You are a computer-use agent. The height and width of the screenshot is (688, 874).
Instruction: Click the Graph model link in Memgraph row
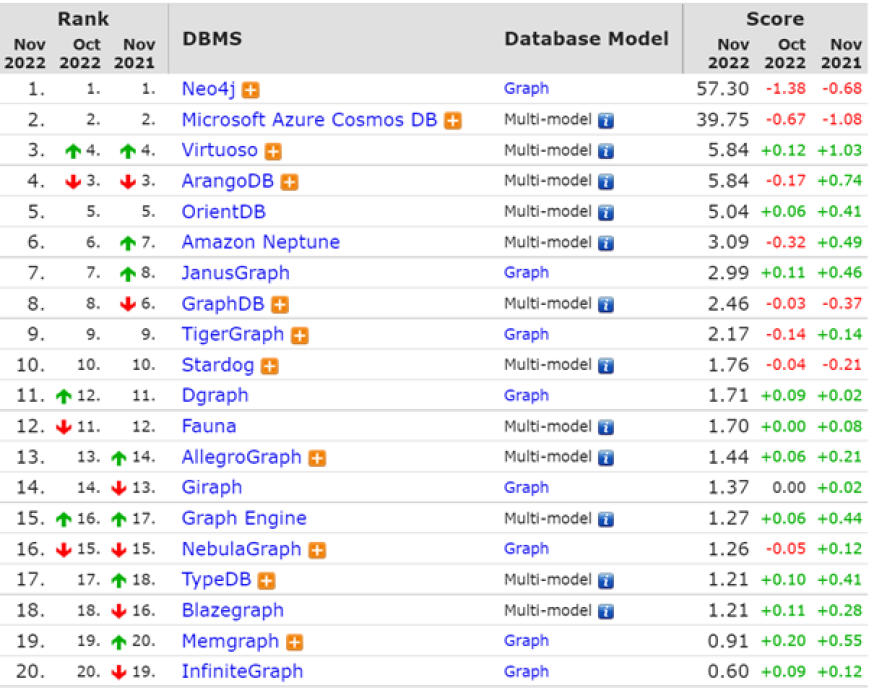click(x=526, y=641)
